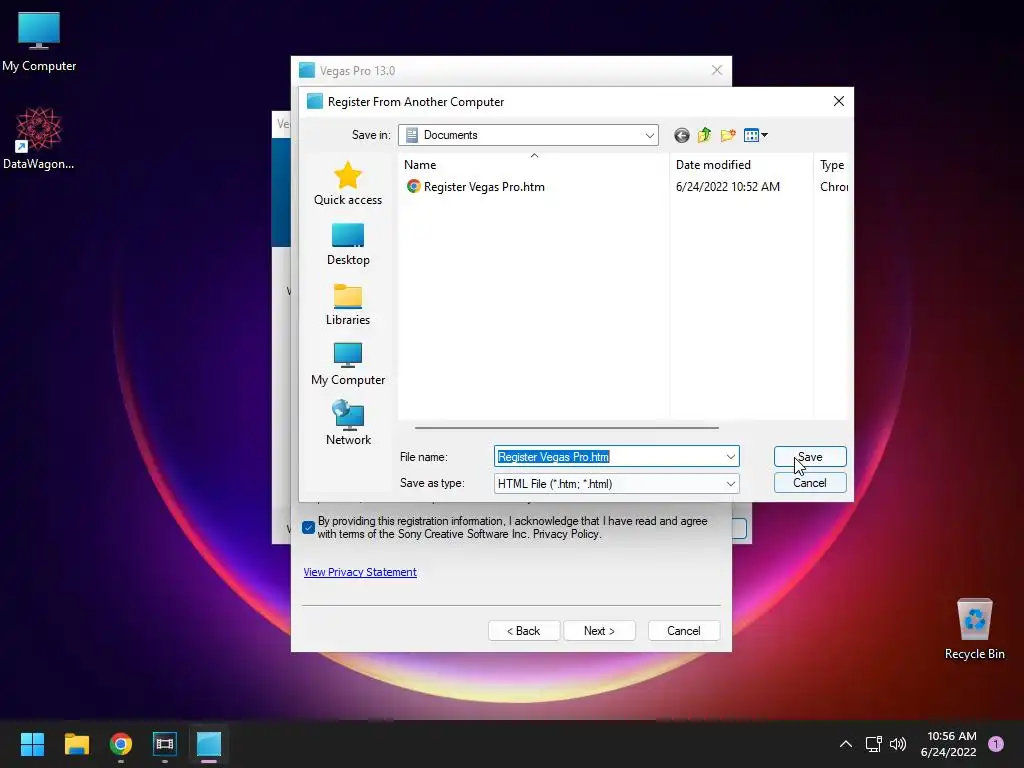Create a new folder icon
Viewport: 1024px width, 768px height.
[728, 135]
